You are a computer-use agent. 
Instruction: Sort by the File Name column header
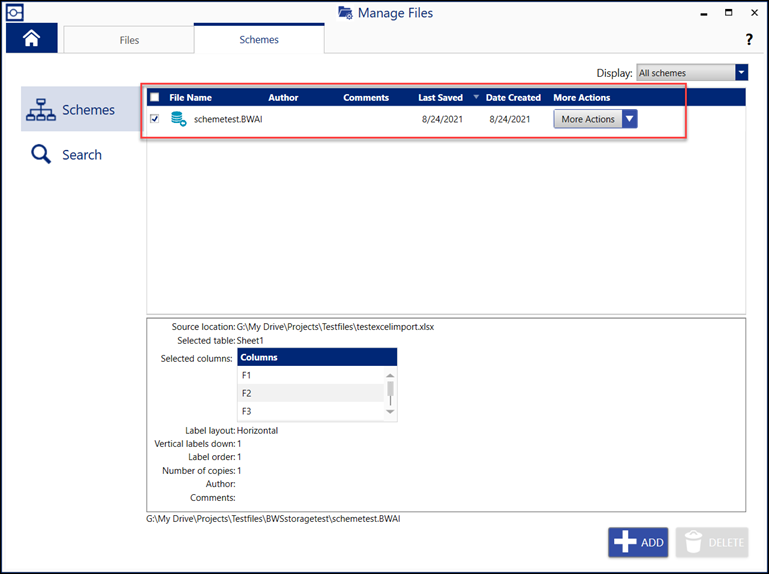click(x=190, y=97)
